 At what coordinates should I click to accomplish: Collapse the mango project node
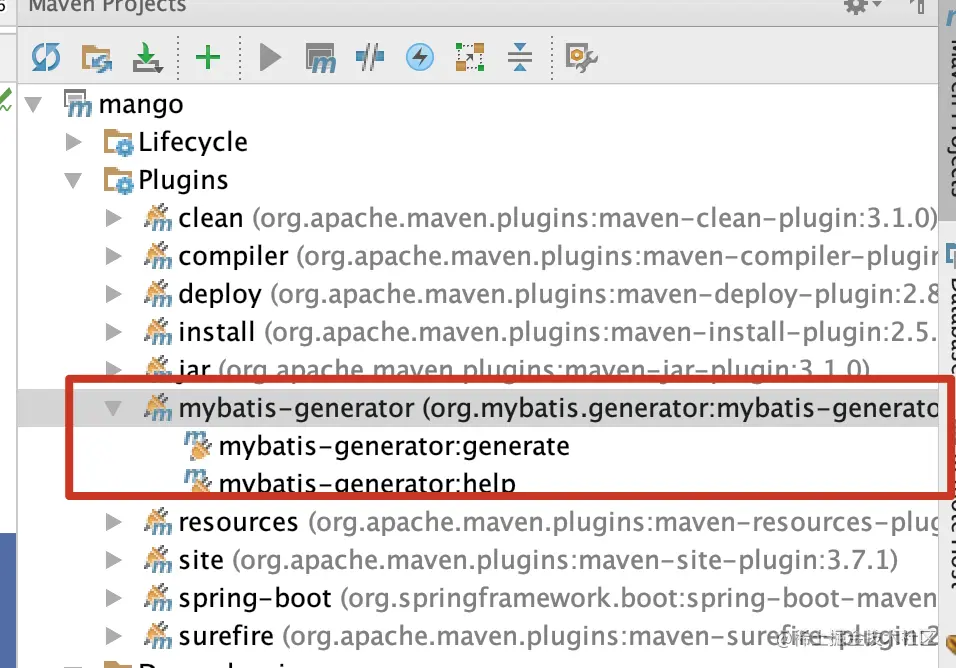click(x=33, y=103)
